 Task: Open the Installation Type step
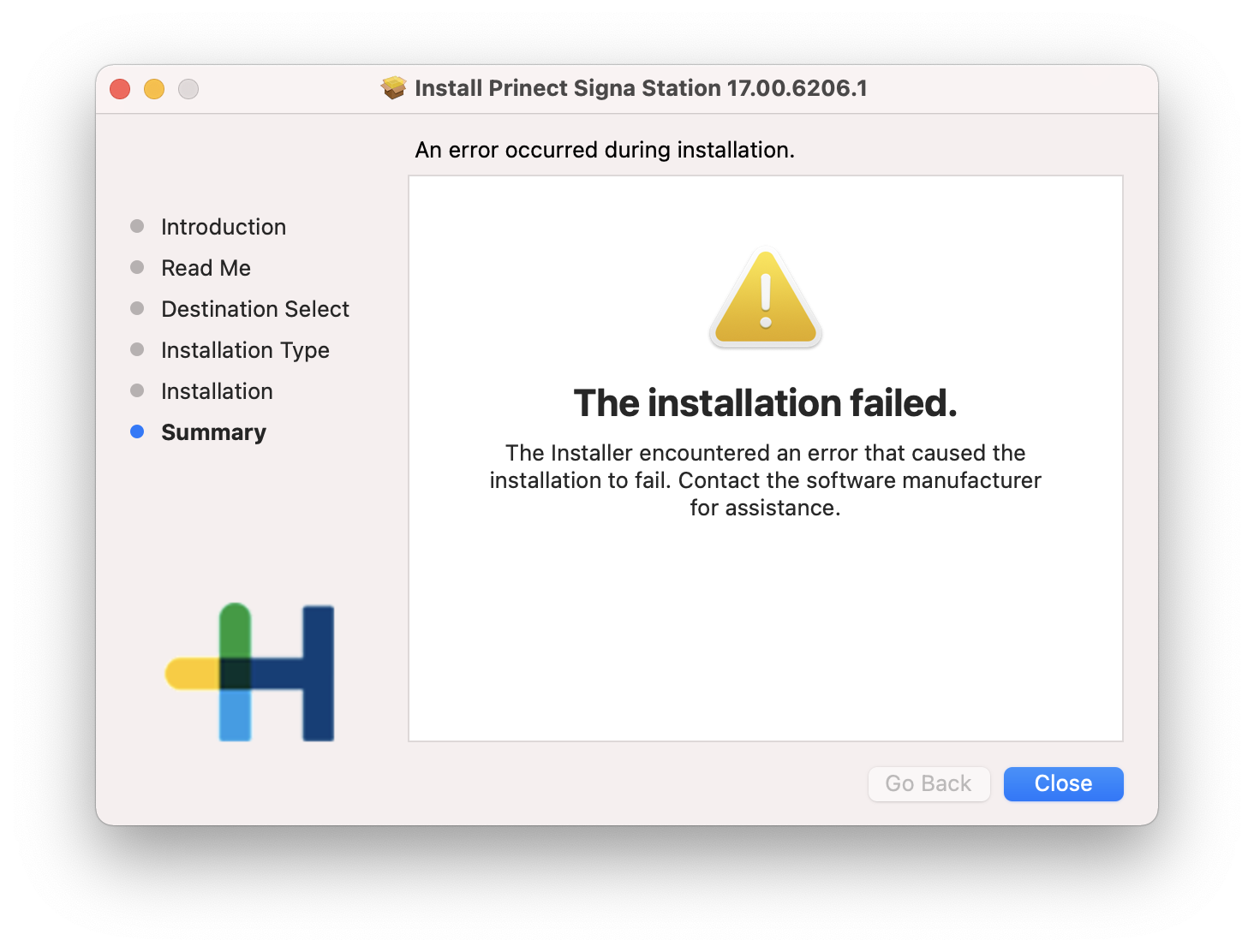click(x=245, y=350)
